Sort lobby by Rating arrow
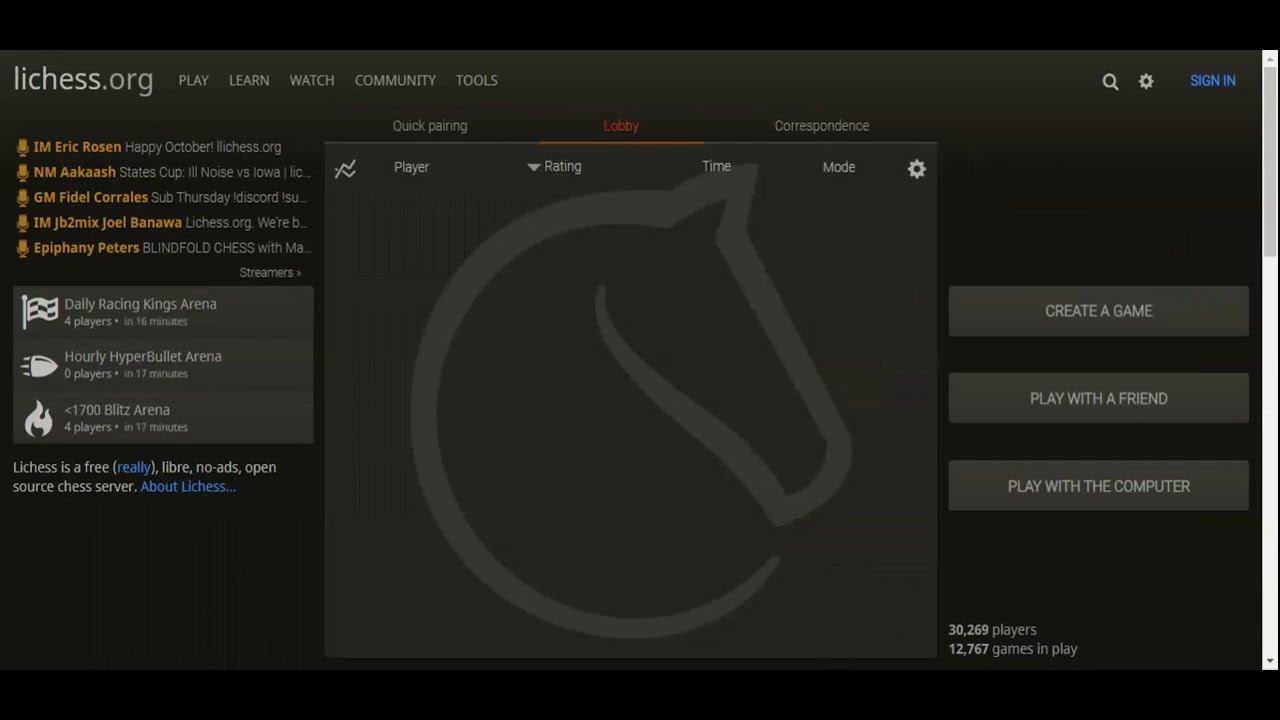1280x720 pixels. [534, 167]
